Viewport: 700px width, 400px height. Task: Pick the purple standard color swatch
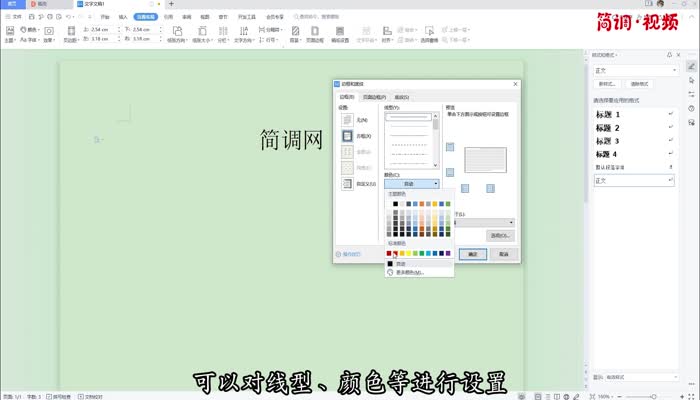click(448, 253)
